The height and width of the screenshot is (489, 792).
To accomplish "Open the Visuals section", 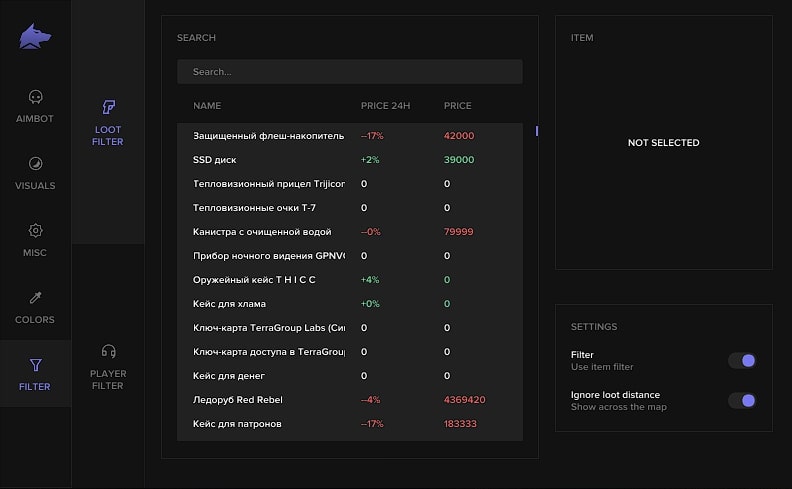I will (35, 173).
